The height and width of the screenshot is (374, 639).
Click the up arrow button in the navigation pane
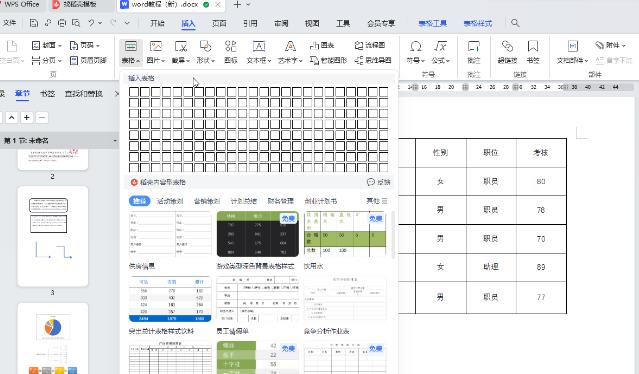pyautogui.click(x=11, y=118)
